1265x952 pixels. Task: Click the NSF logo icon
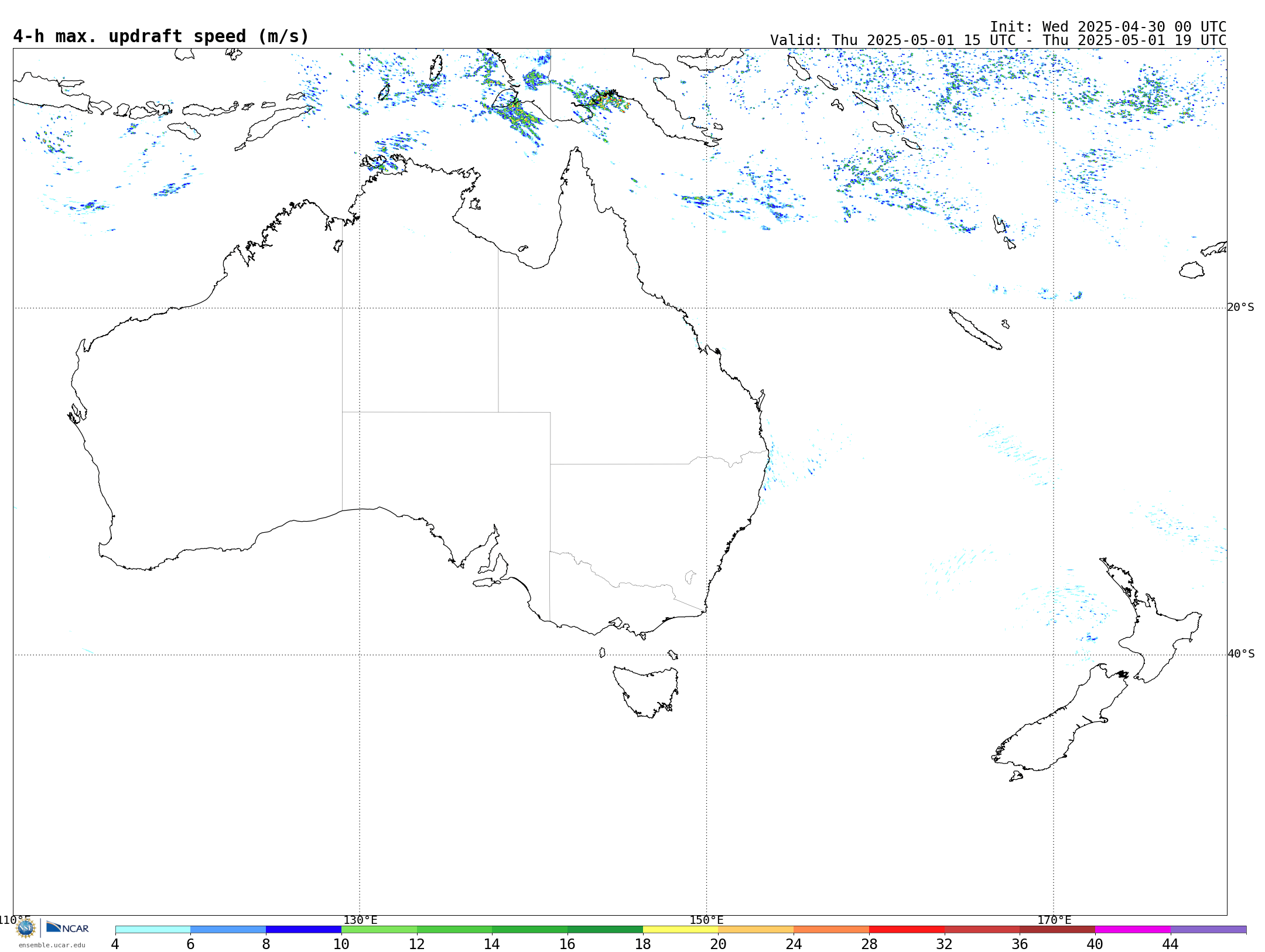point(26,928)
